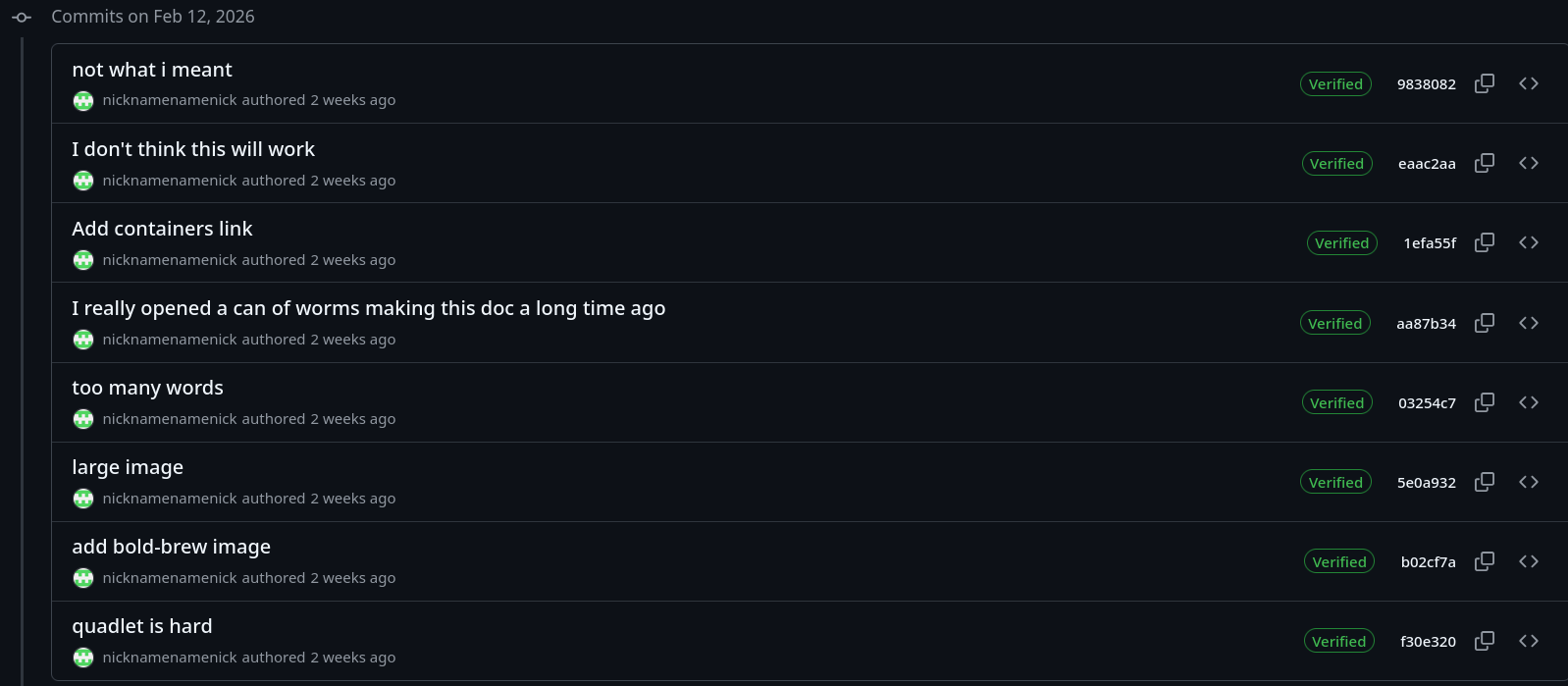Open the 'not what i meant' commit

point(152,70)
